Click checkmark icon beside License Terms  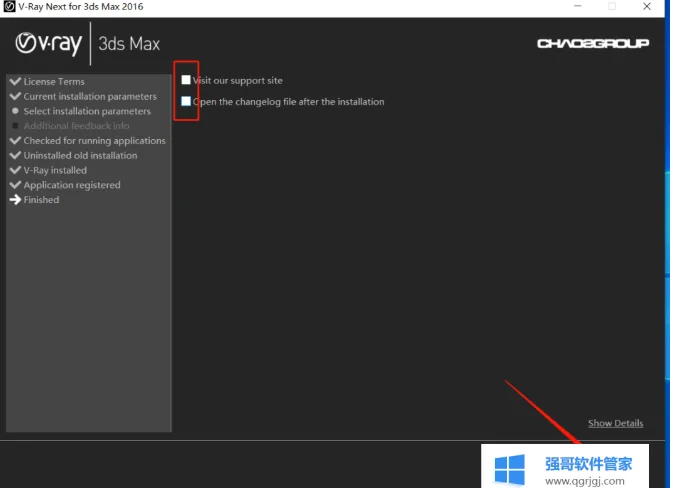point(15,81)
